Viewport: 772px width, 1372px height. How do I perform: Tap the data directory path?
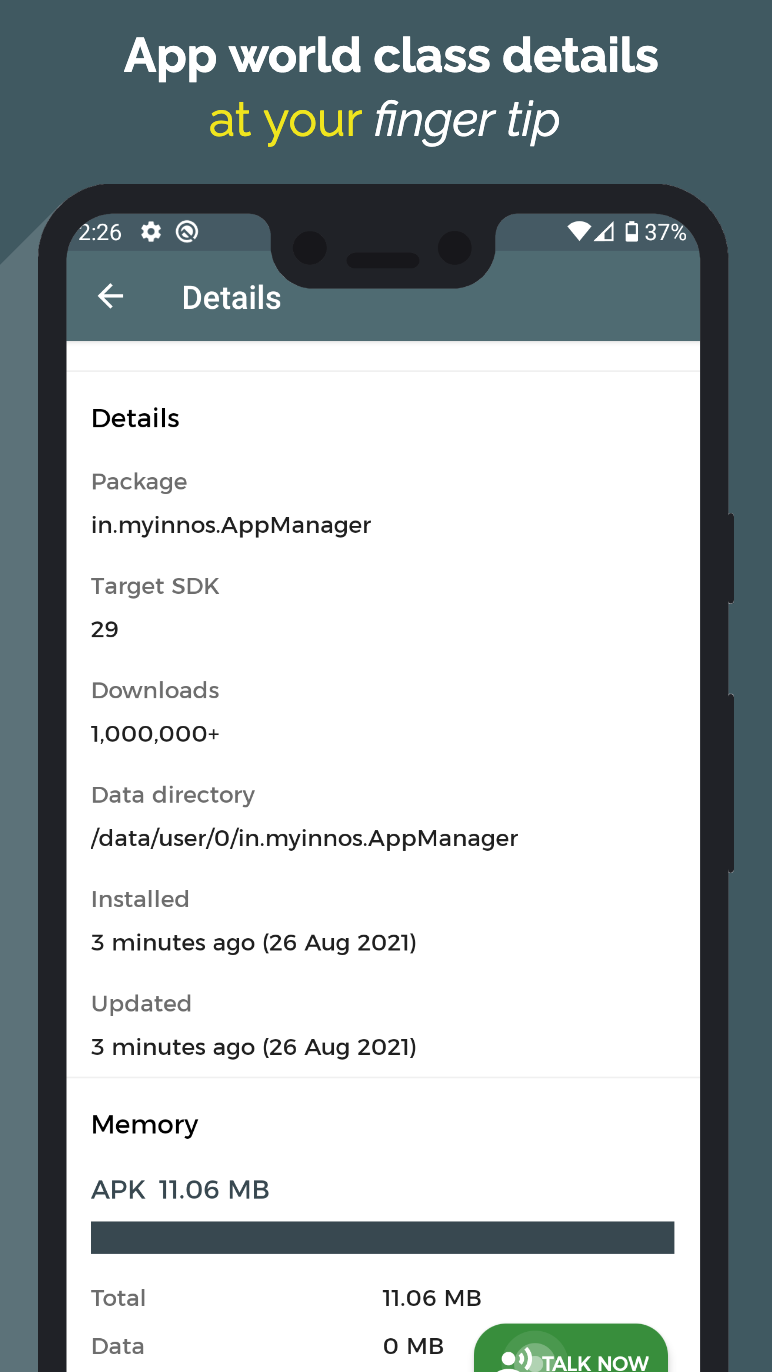(304, 838)
